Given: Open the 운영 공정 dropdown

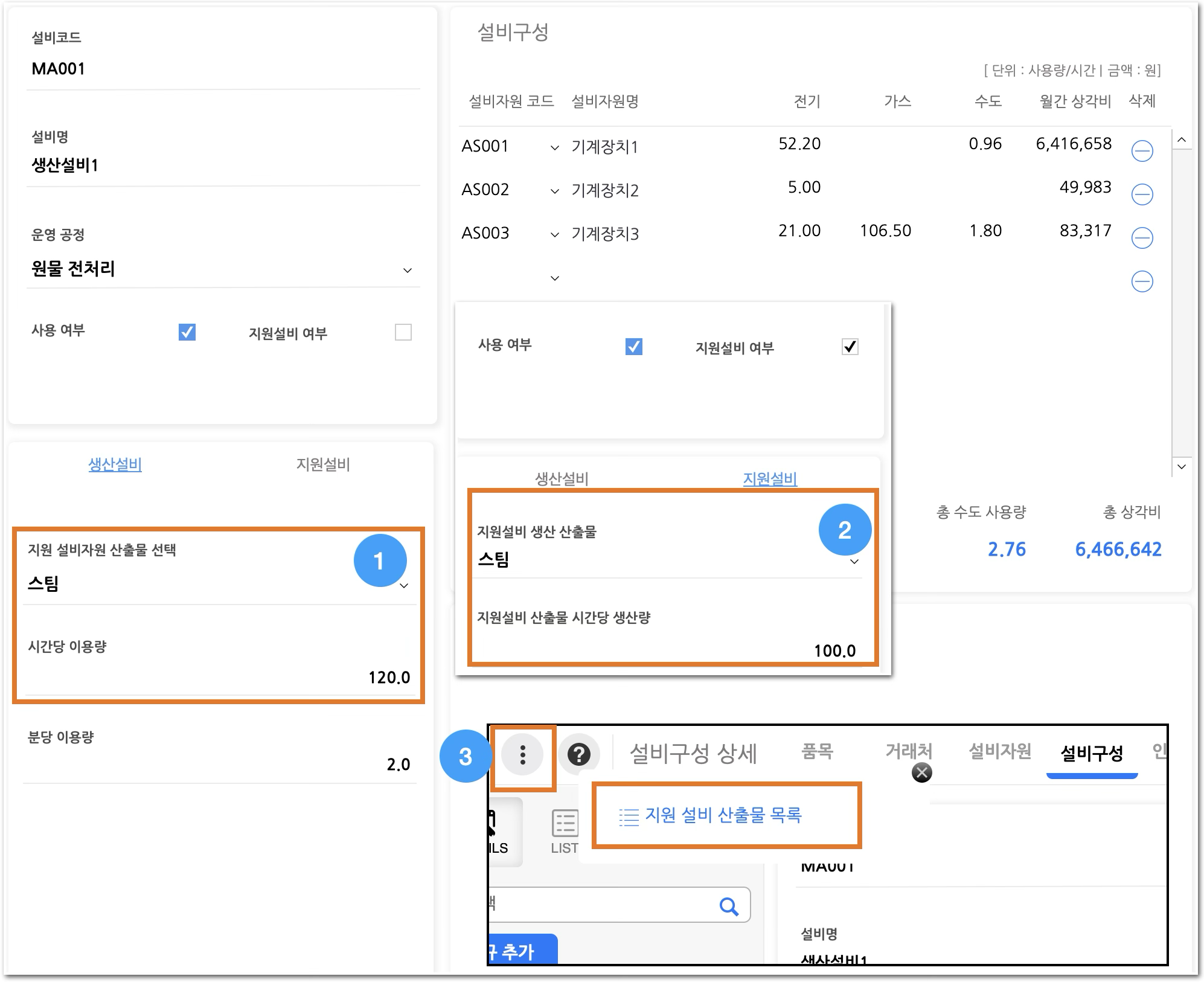Looking at the screenshot, I should click(408, 270).
